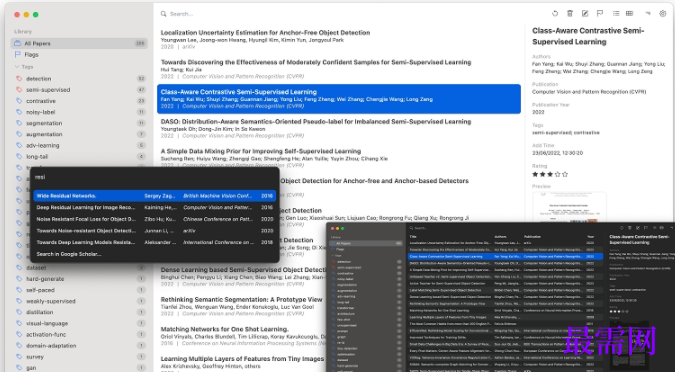Click the tag icon beside noisy-label
Image resolution: width=675 pixels, height=372 pixels.
point(19,112)
